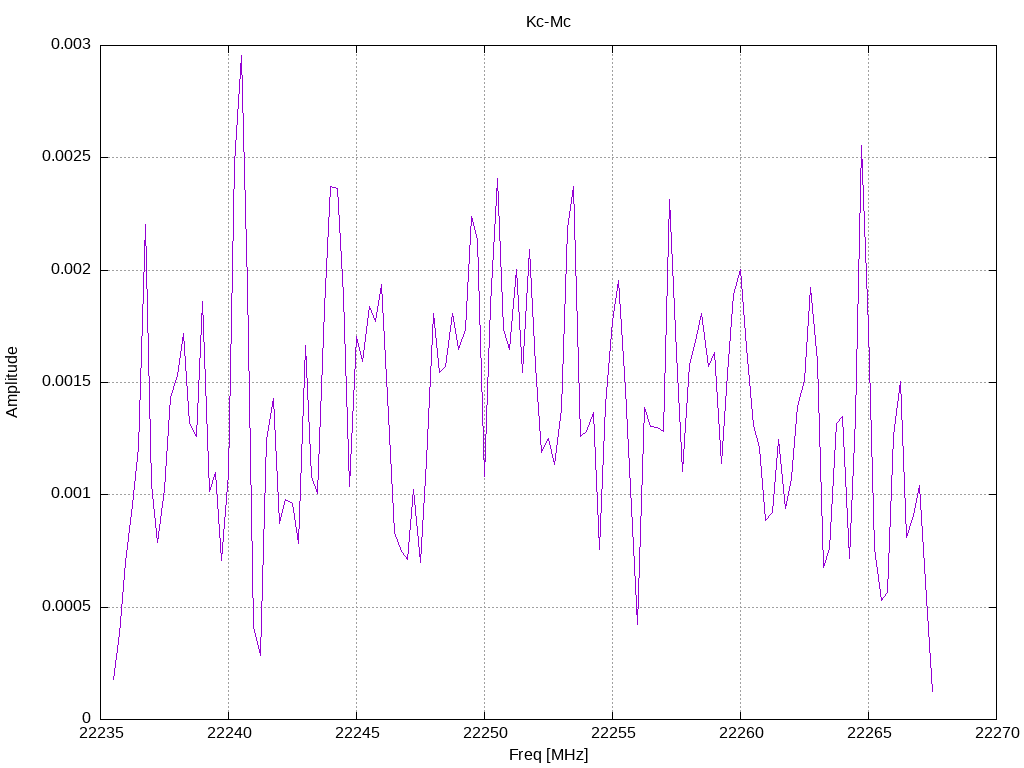Click the Amplitude y-axis label
1024x768 pixels.
pyautogui.click(x=12, y=382)
